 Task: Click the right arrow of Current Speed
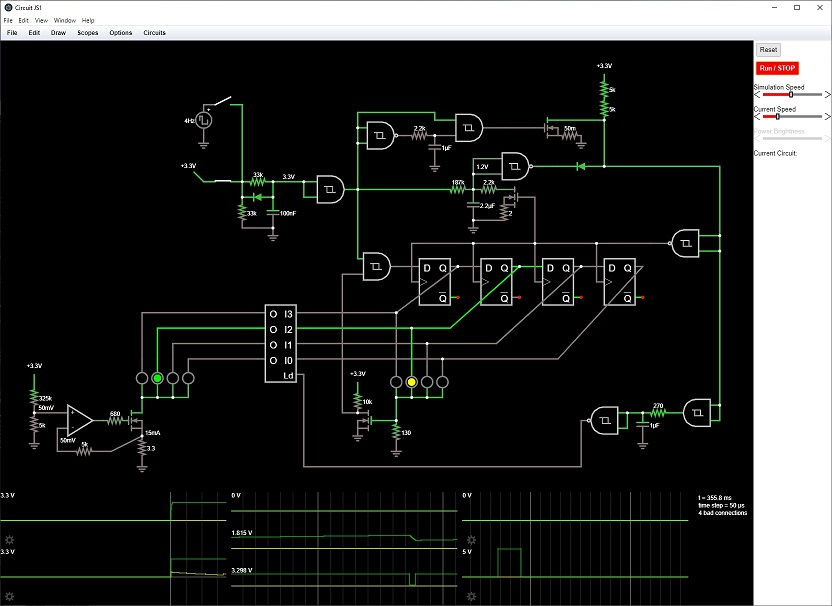(x=827, y=117)
